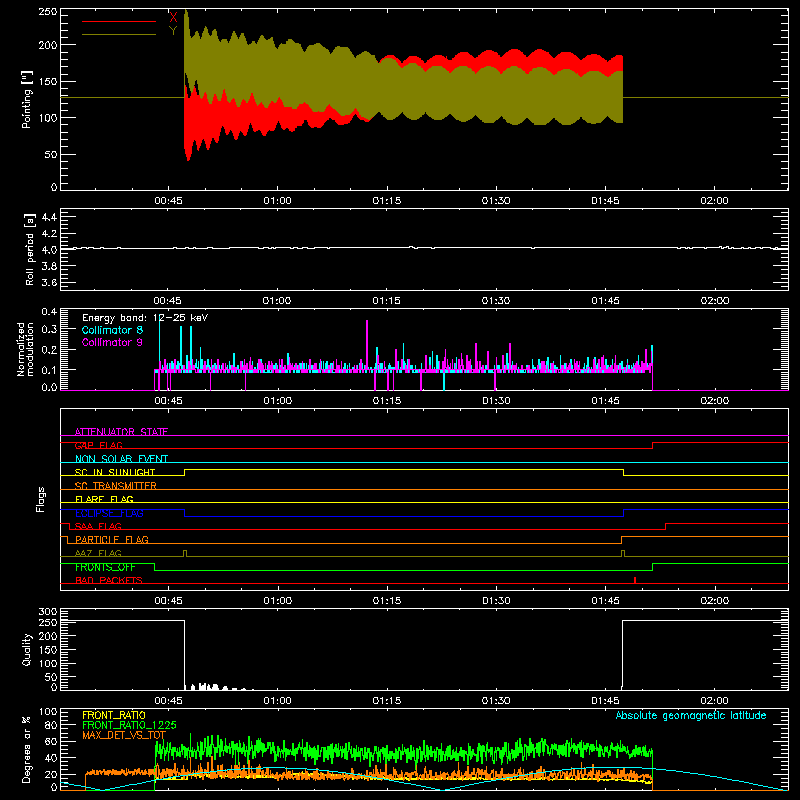The width and height of the screenshot is (800, 800).
Task: Click the FRONTS_OFF flag label
Action: tap(105, 567)
